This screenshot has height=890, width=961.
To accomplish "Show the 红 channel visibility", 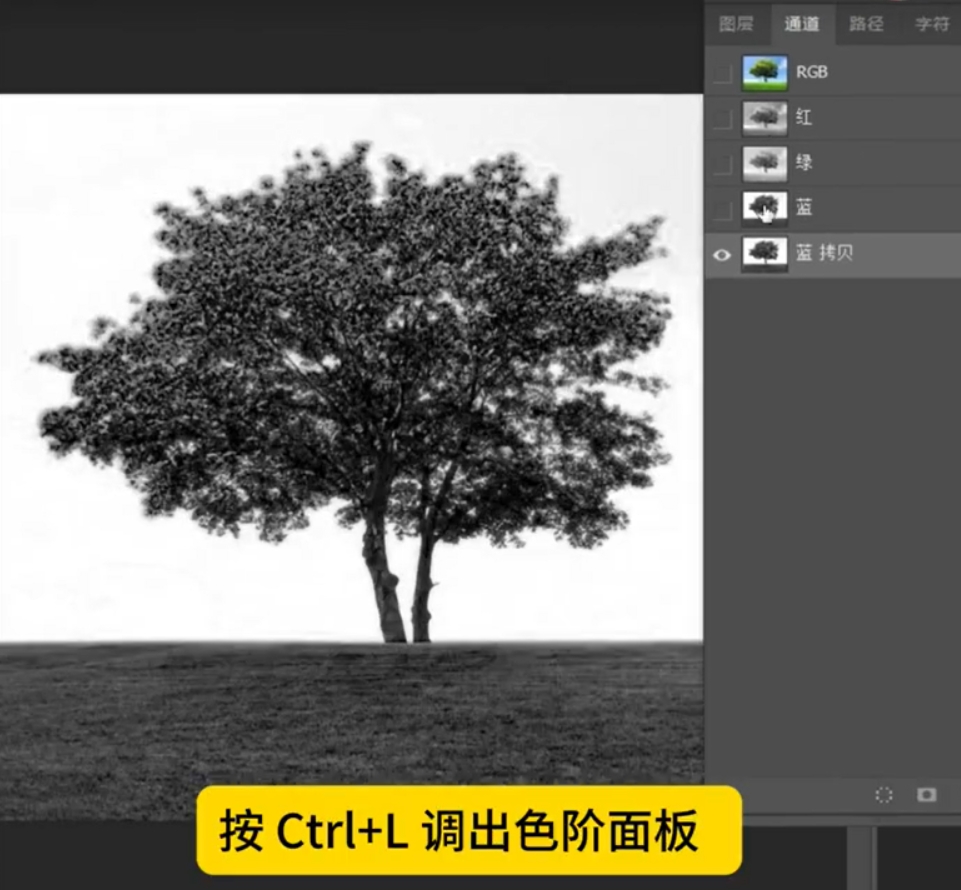I will pos(722,117).
